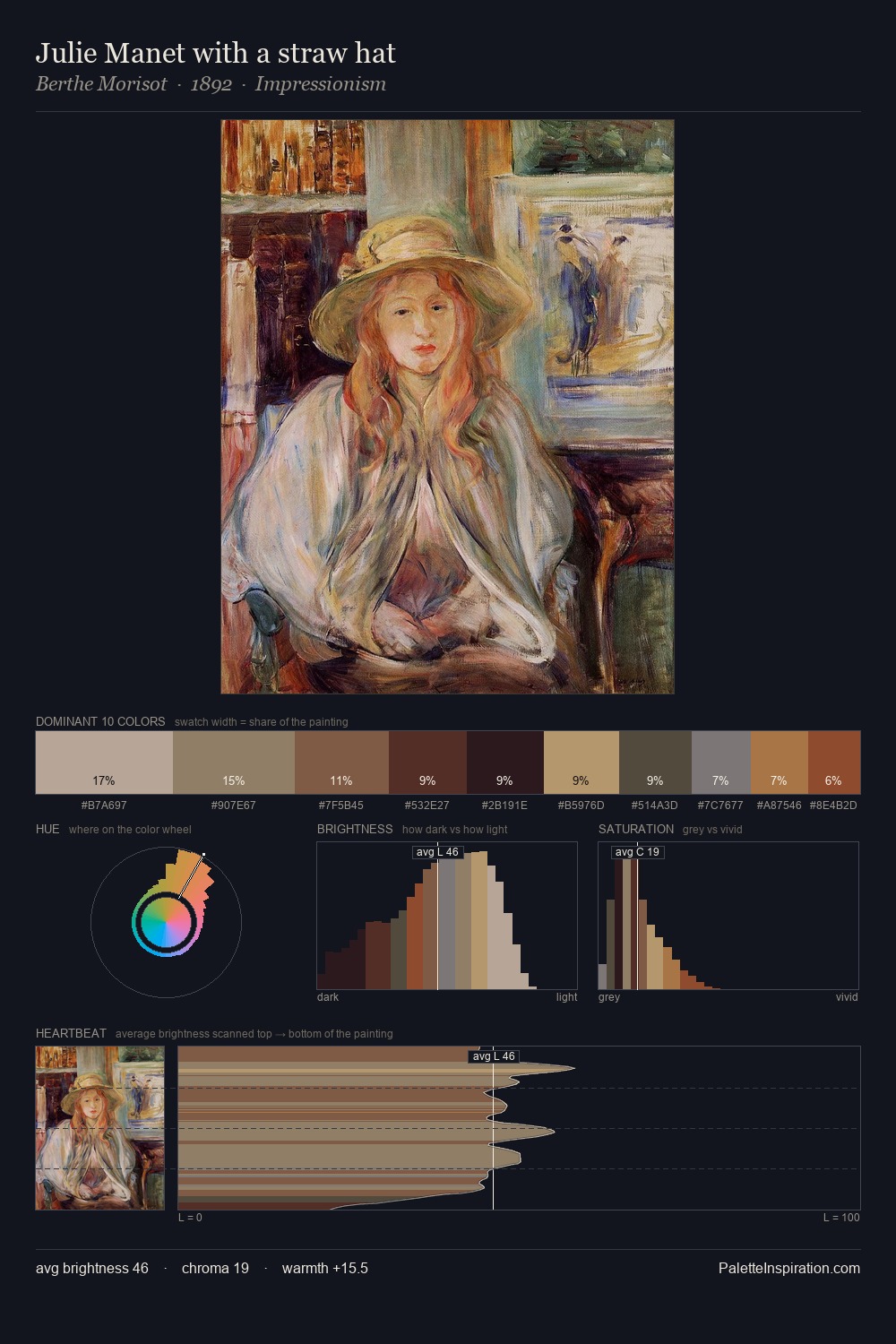896x1344 pixels.
Task: Click the #2B191E darkest swatch
Action: point(504,762)
